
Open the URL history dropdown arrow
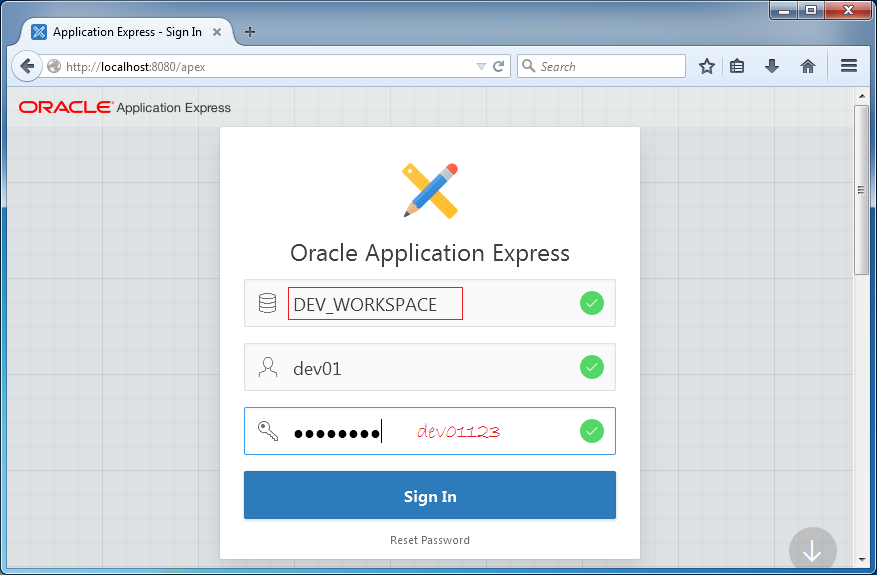coord(481,67)
